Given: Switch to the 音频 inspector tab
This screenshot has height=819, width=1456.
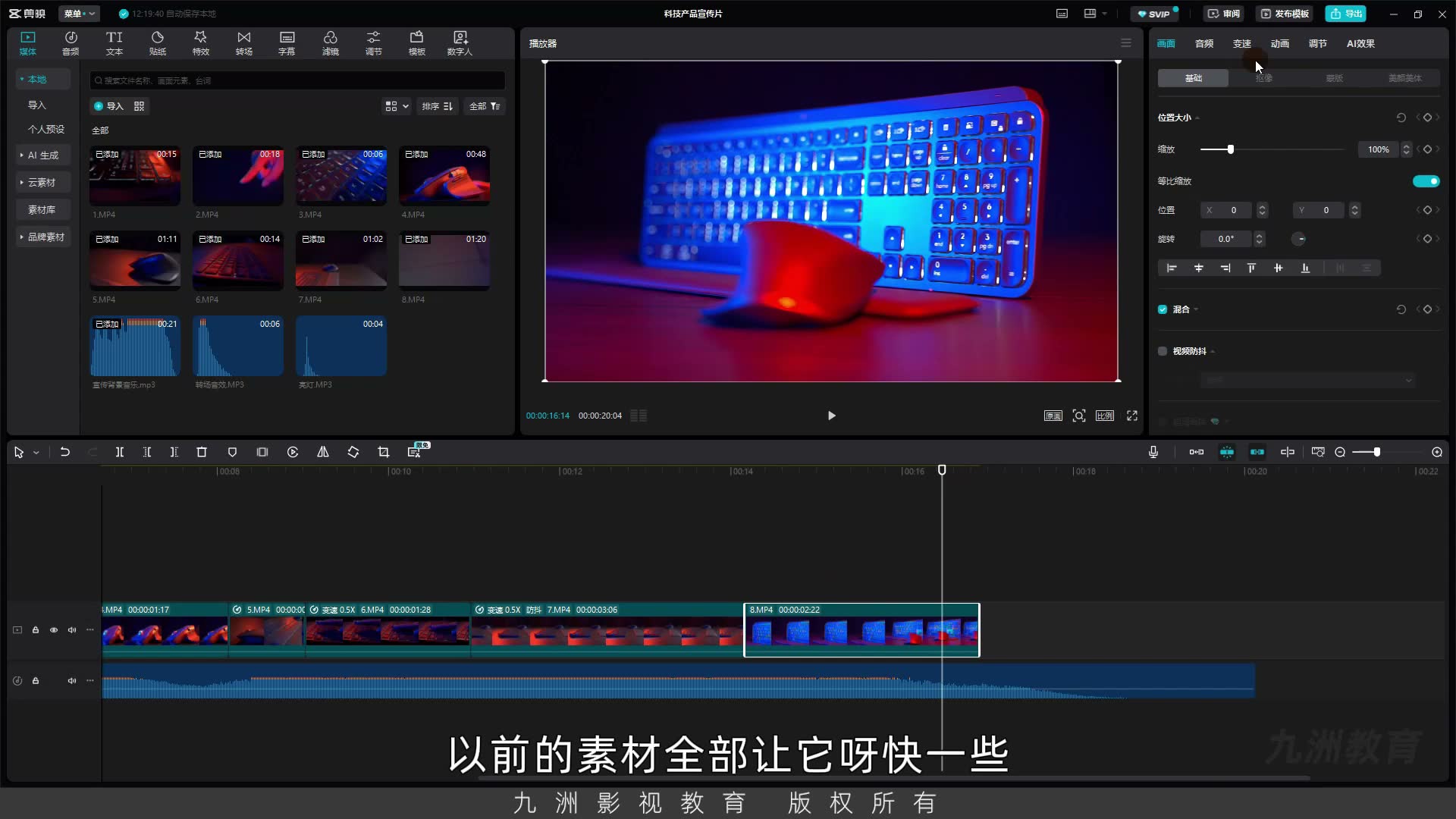Looking at the screenshot, I should [1204, 44].
